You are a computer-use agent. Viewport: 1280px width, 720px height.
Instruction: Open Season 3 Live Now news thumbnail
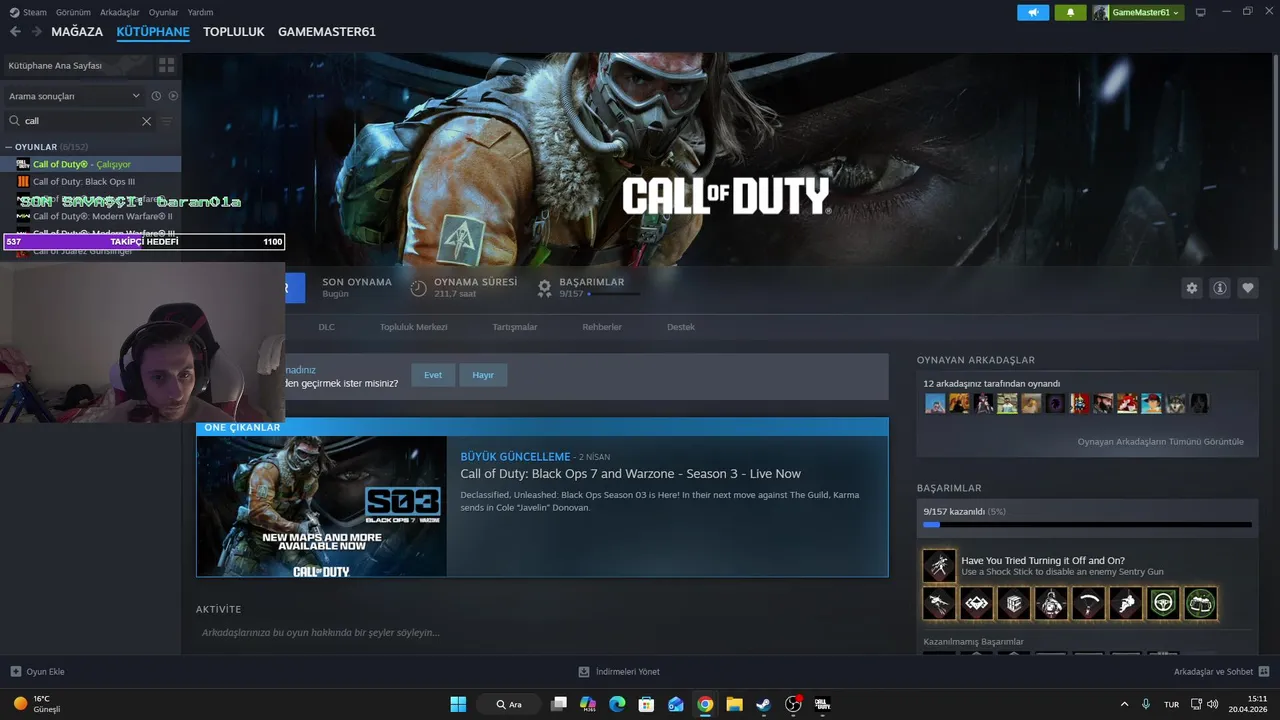322,507
